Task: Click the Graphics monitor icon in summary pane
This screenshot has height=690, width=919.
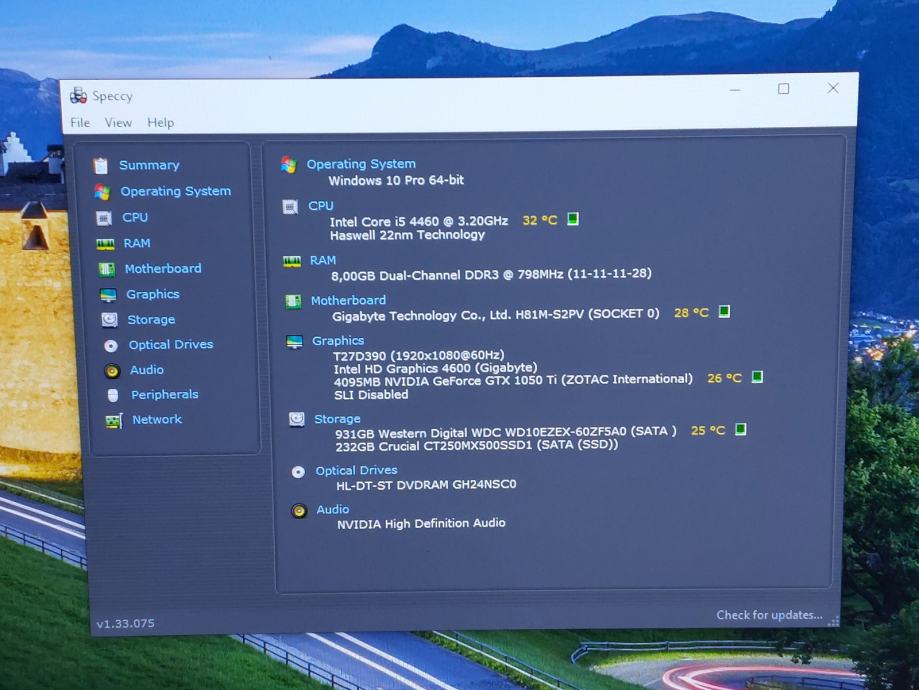Action: [294, 342]
